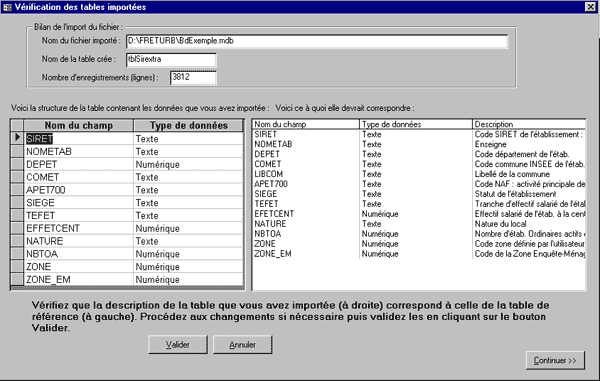Click the NOMETAB row selector box
The image size is (600, 381).
(17, 151)
